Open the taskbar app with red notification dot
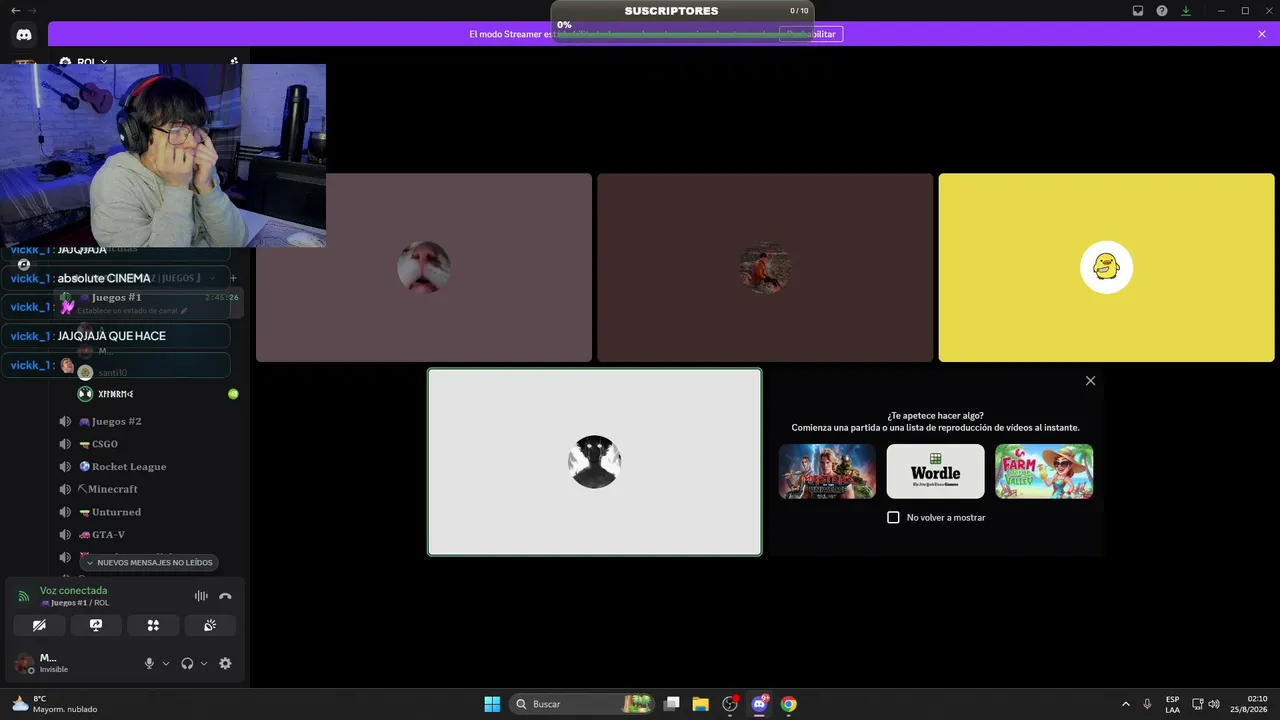Image resolution: width=1280 pixels, height=720 pixels. 730,704
